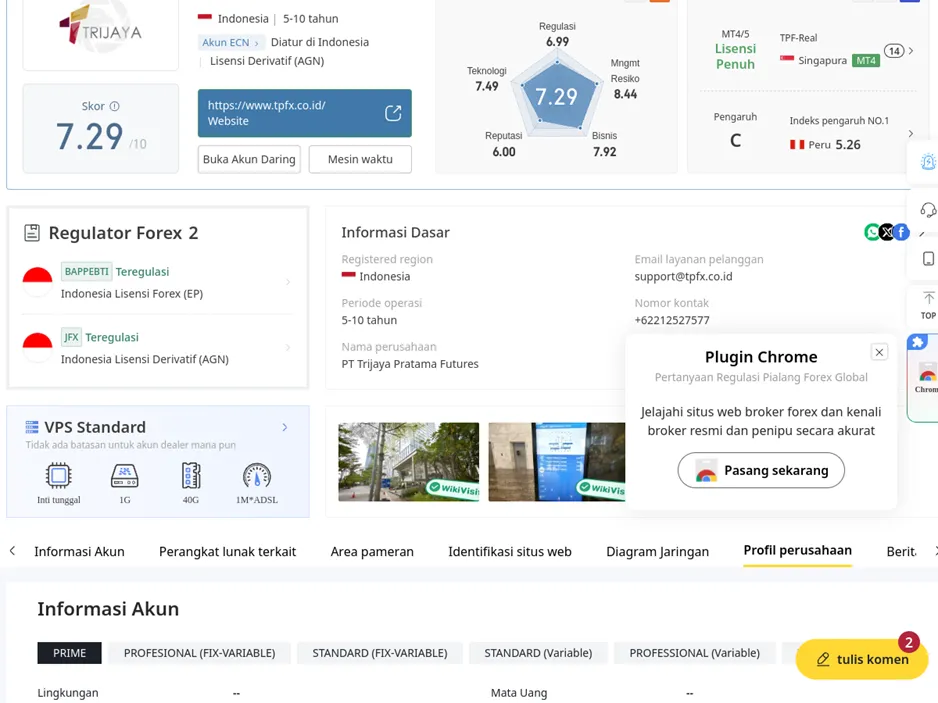
Task: Select PROFESSIONAL (Variable) account type
Action: click(x=695, y=653)
